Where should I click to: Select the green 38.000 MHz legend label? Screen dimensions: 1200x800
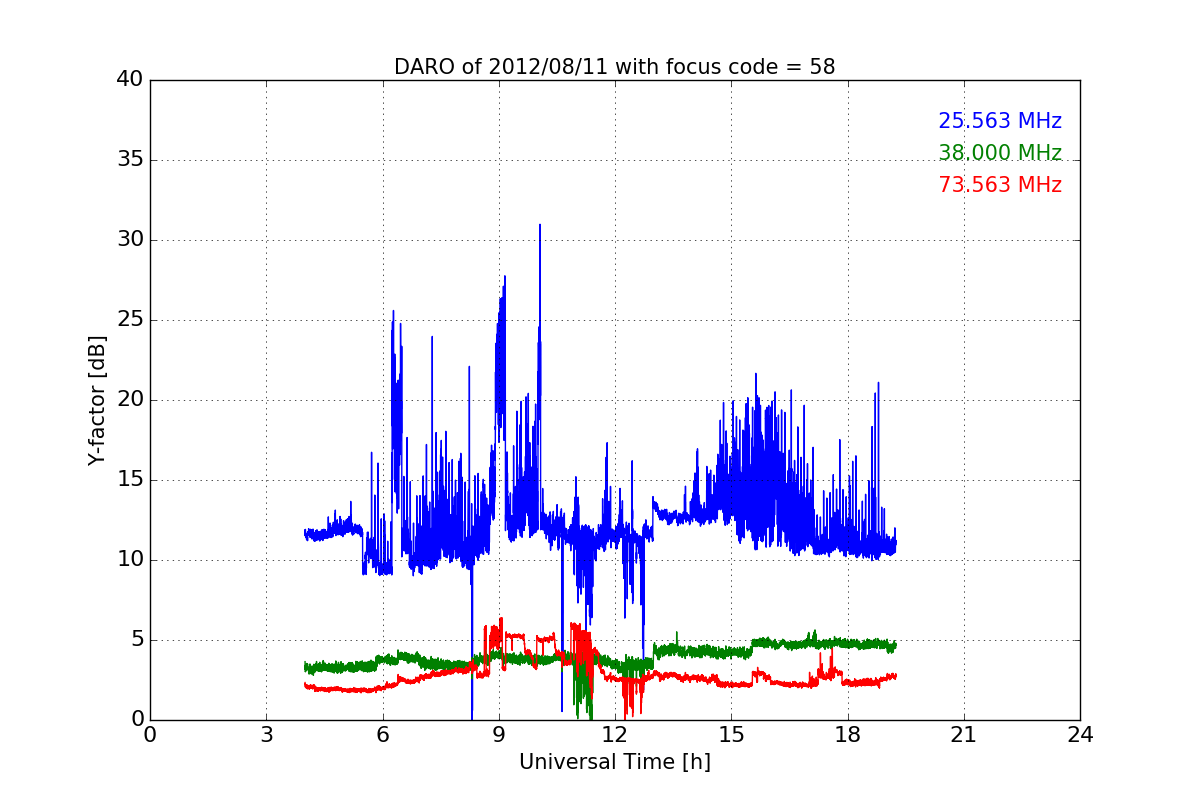click(x=1000, y=153)
